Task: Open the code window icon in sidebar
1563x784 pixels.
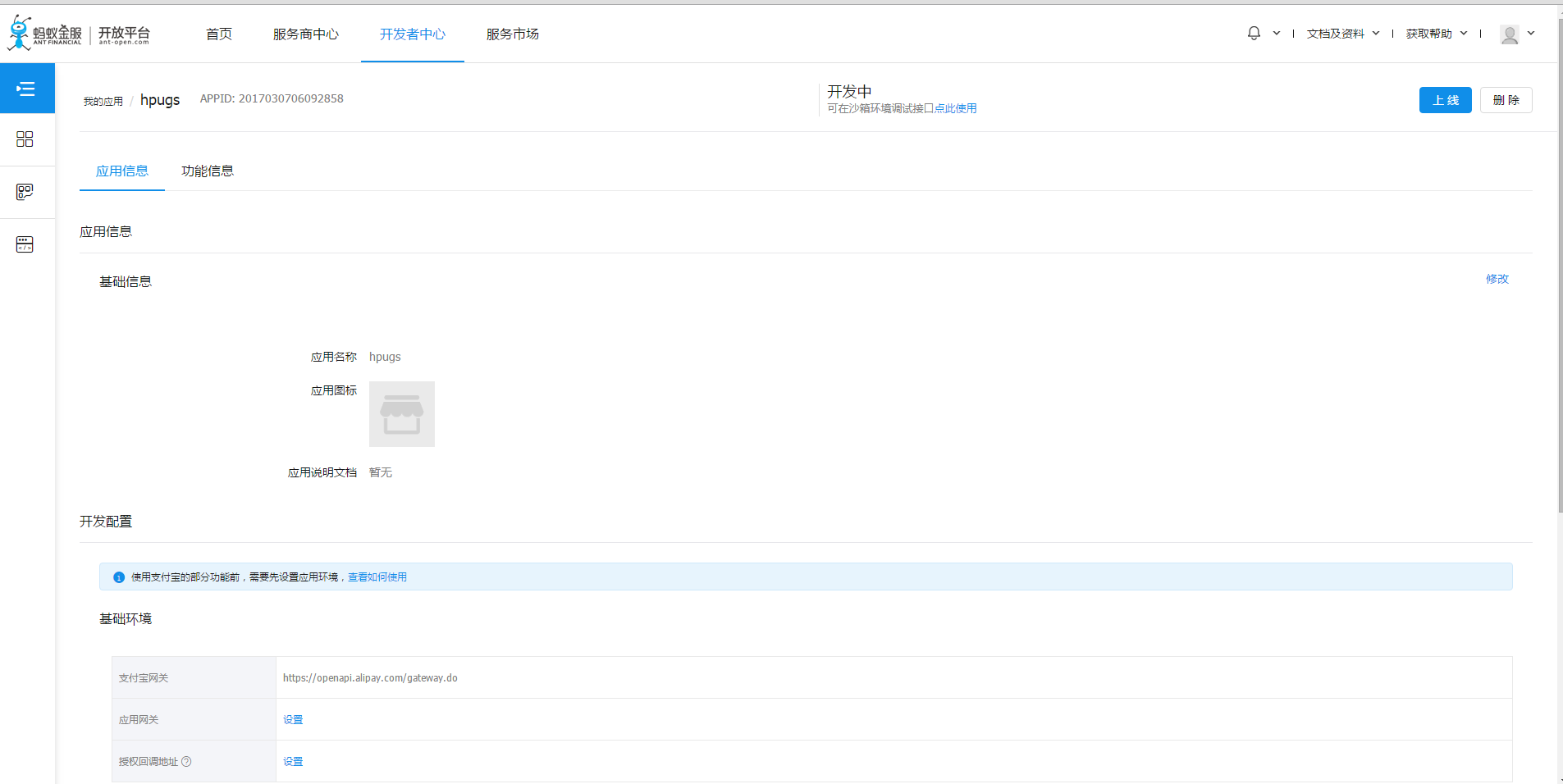Action: coord(25,244)
